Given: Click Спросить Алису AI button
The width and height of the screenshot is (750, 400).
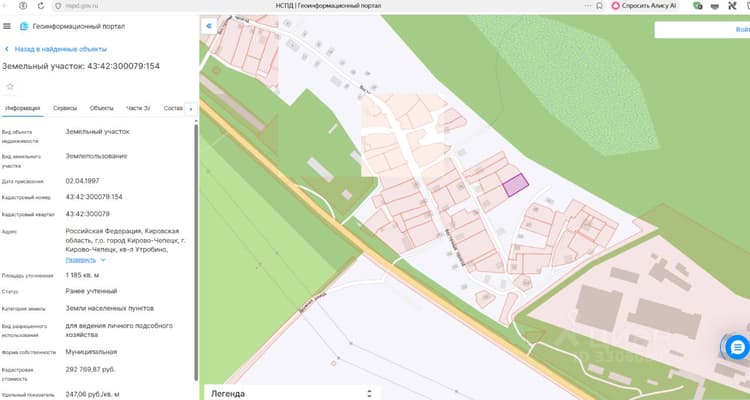Looking at the screenshot, I should 644,6.
